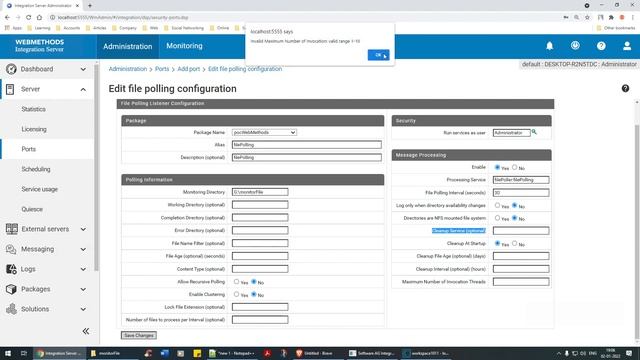Click the Logs sidebar icon
The image size is (640, 360).
tap(11, 269)
